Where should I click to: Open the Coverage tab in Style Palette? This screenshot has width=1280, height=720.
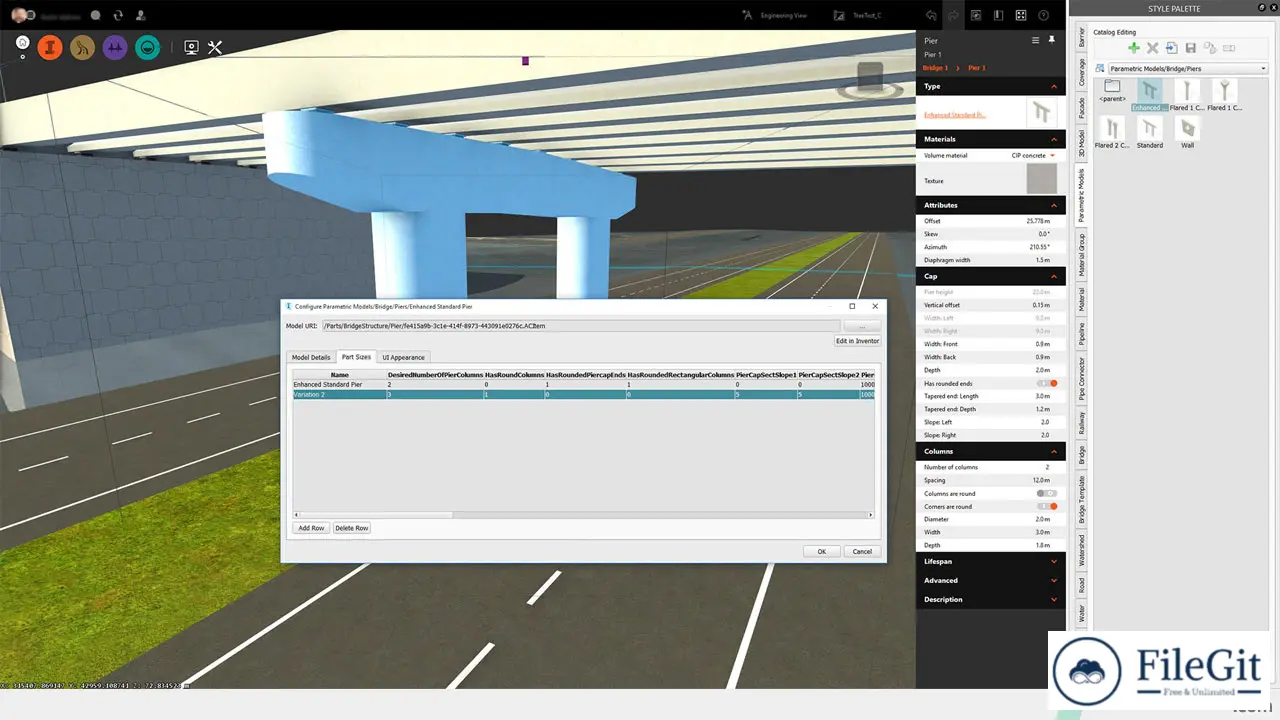(x=1081, y=72)
